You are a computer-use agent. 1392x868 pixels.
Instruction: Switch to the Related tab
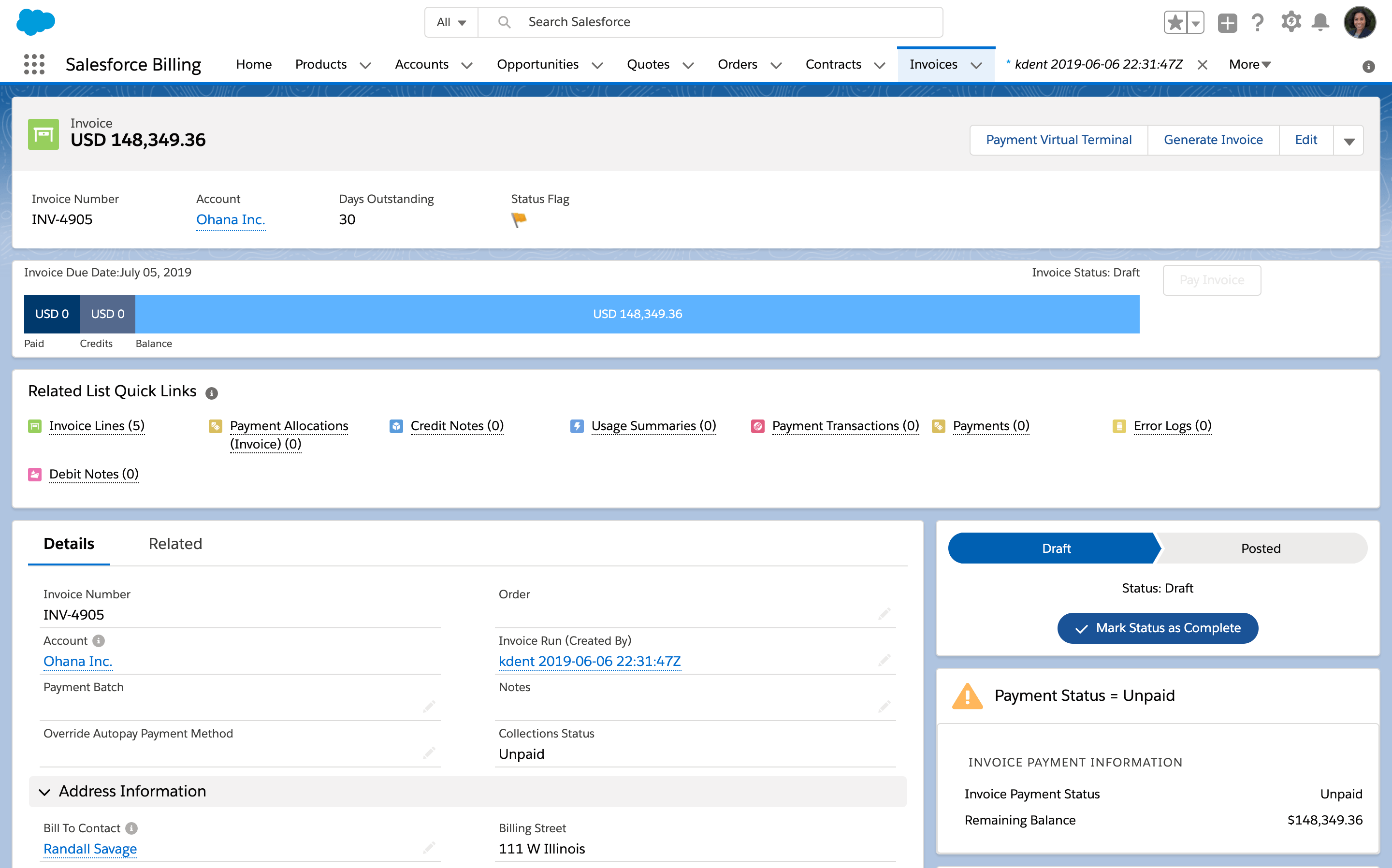[175, 543]
